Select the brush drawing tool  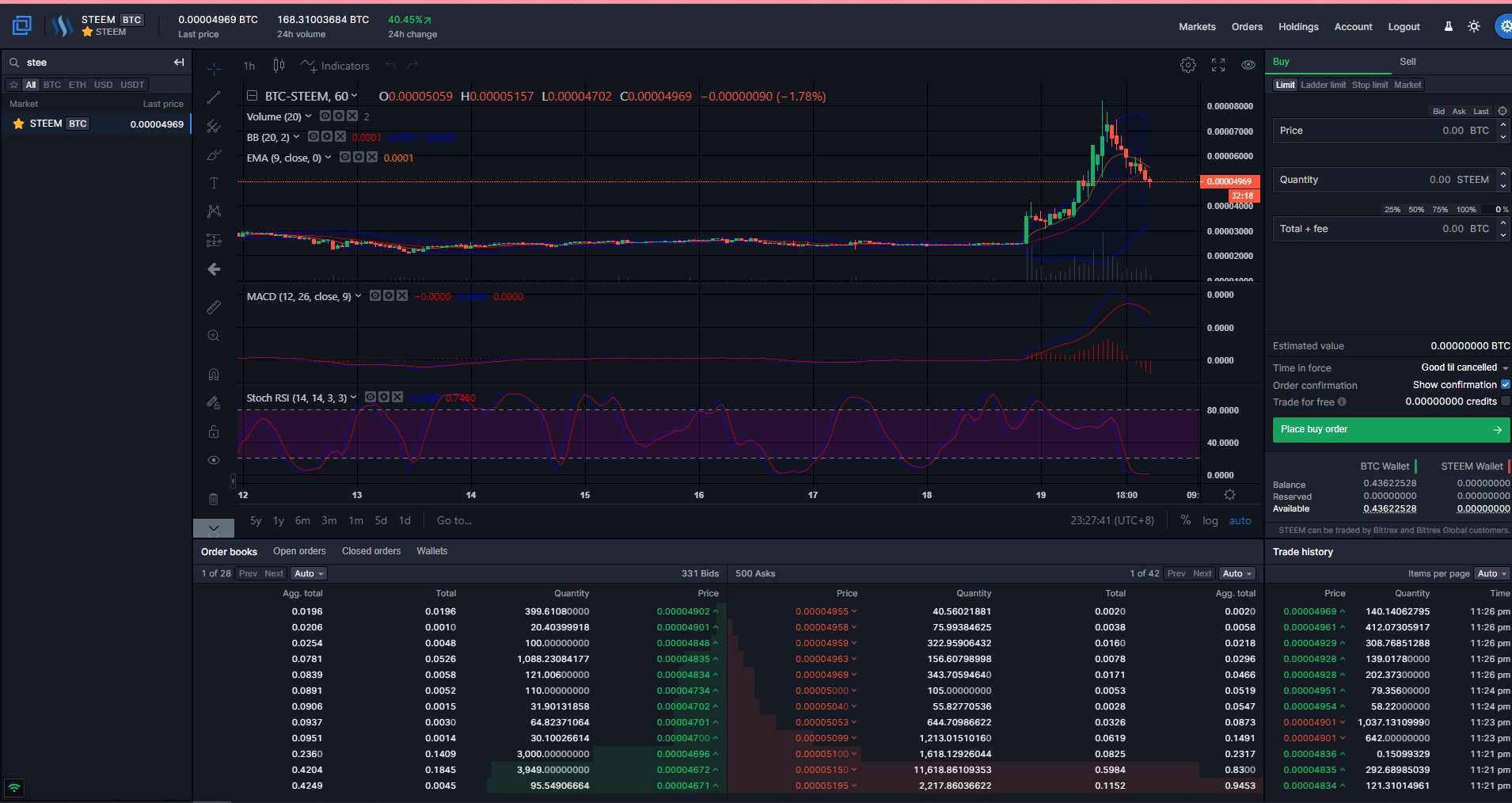click(214, 154)
